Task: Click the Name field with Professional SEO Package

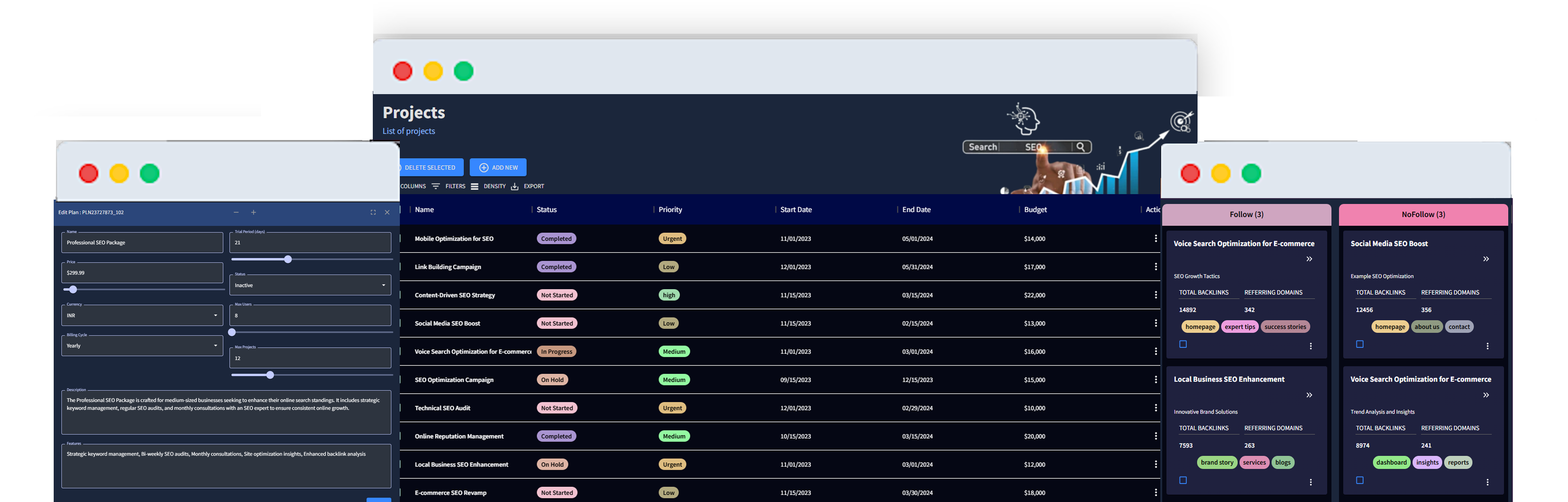Action: (x=142, y=242)
